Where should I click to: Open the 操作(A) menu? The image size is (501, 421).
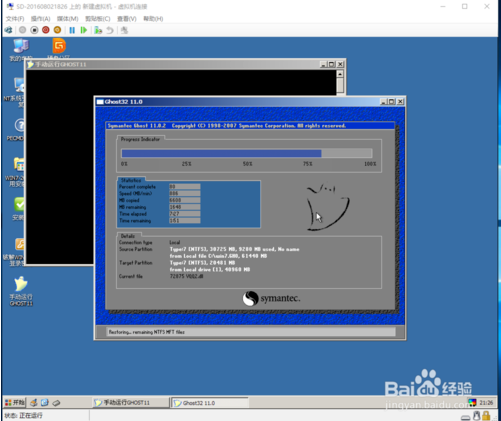click(40, 19)
